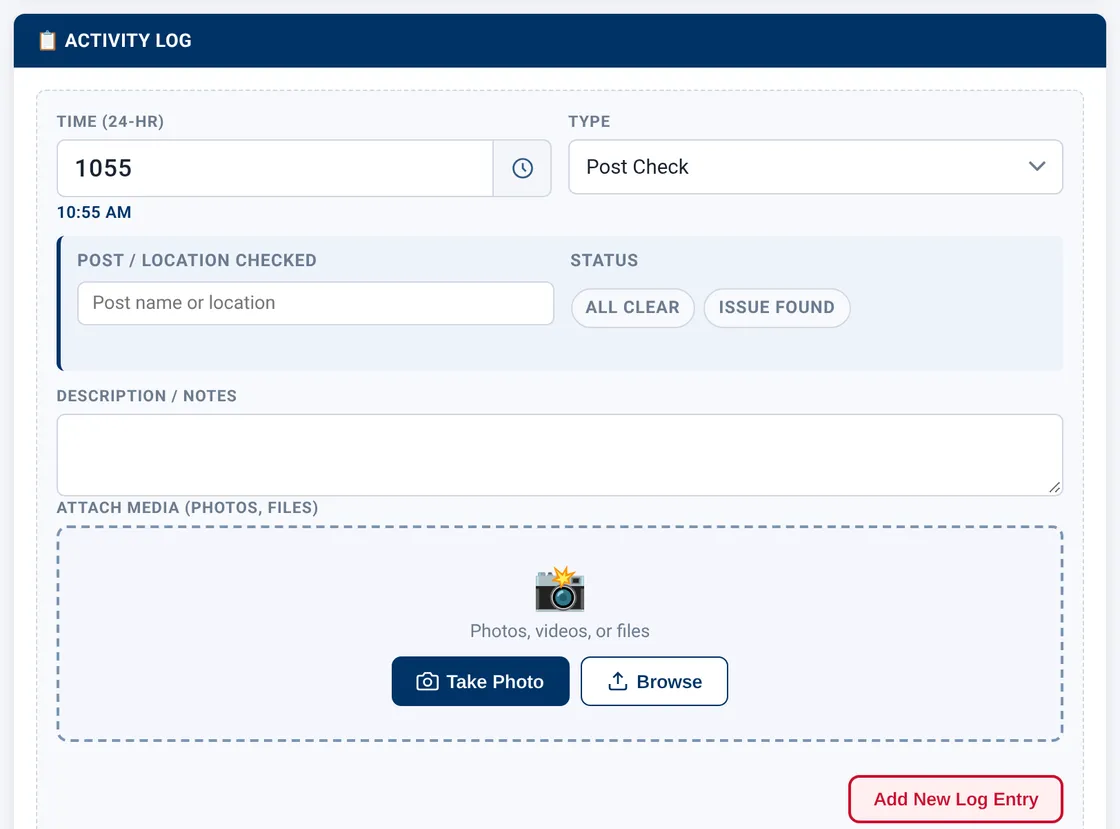Screen dimensions: 1120x829
Task: Click the TYPE label above the dropdown
Action: pyautogui.click(x=589, y=121)
